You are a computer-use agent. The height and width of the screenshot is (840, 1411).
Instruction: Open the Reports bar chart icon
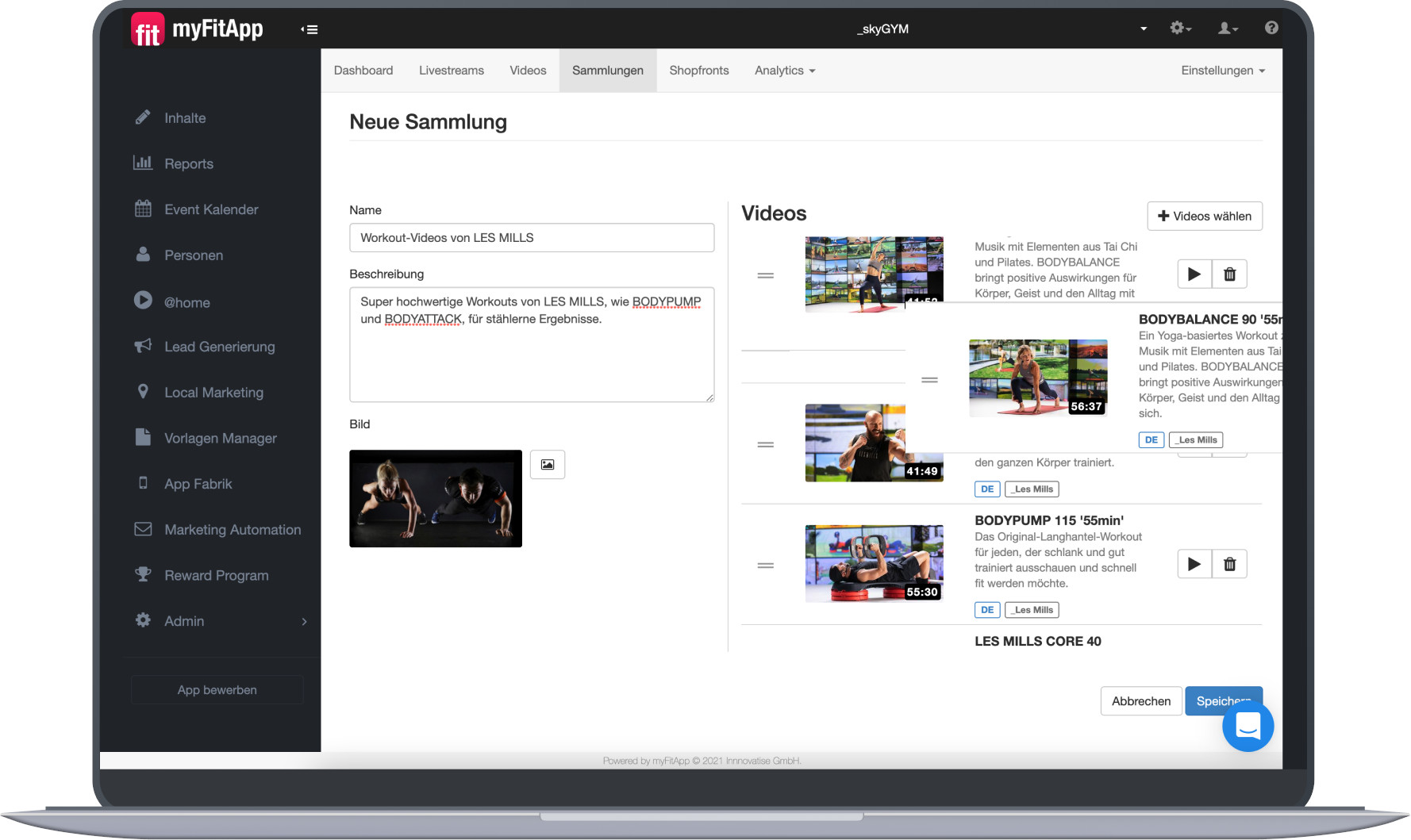[x=143, y=163]
